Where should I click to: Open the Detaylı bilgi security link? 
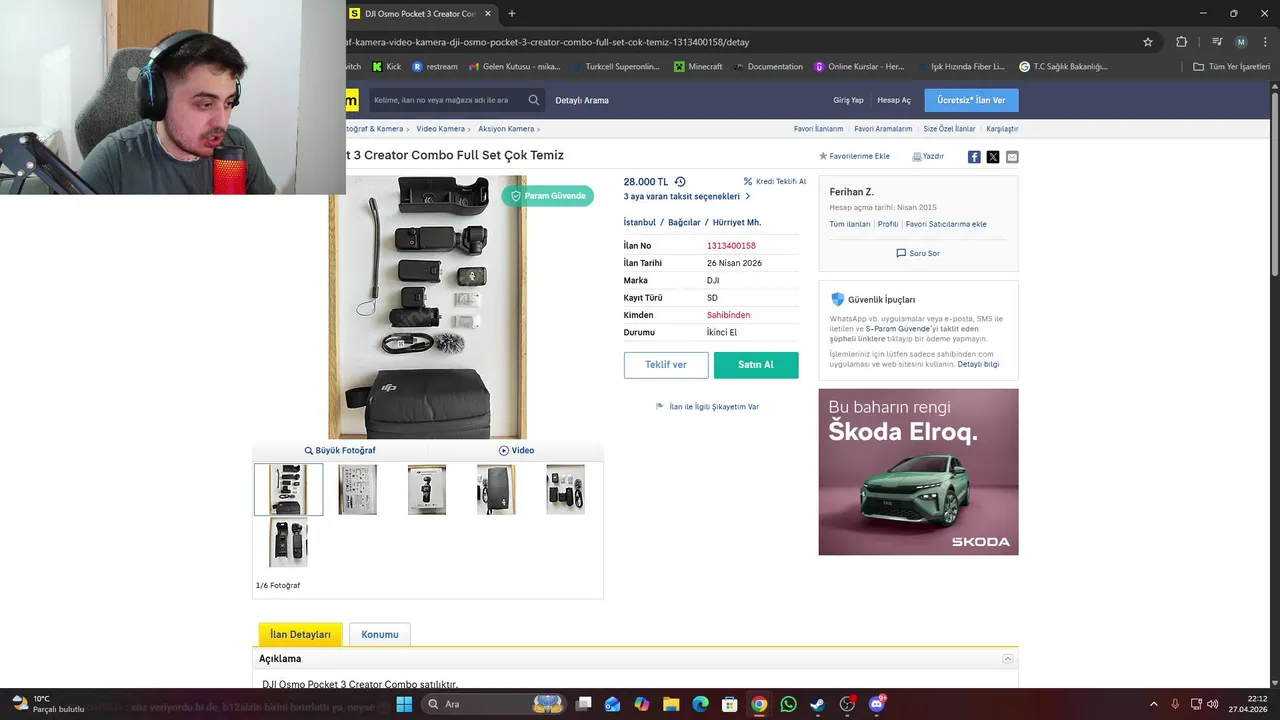click(978, 364)
